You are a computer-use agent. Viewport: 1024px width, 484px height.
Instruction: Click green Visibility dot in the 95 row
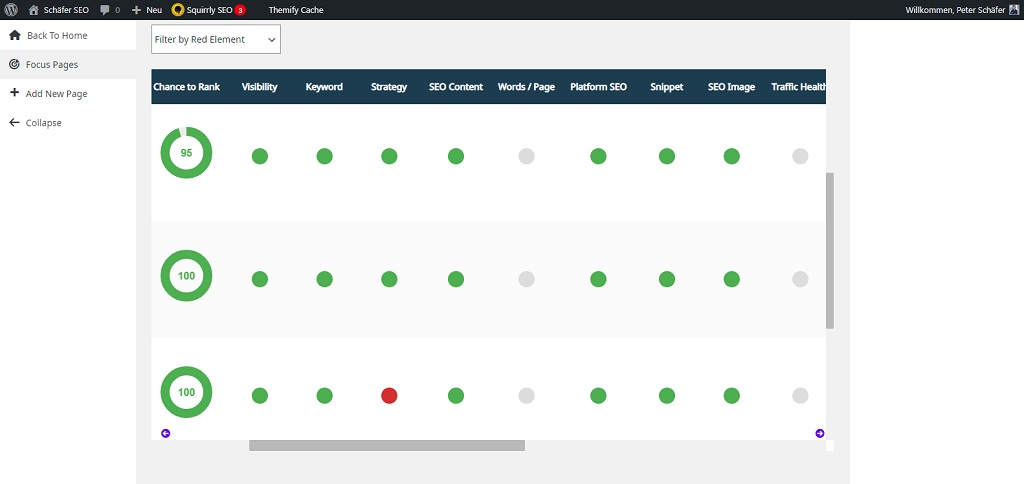pos(260,156)
